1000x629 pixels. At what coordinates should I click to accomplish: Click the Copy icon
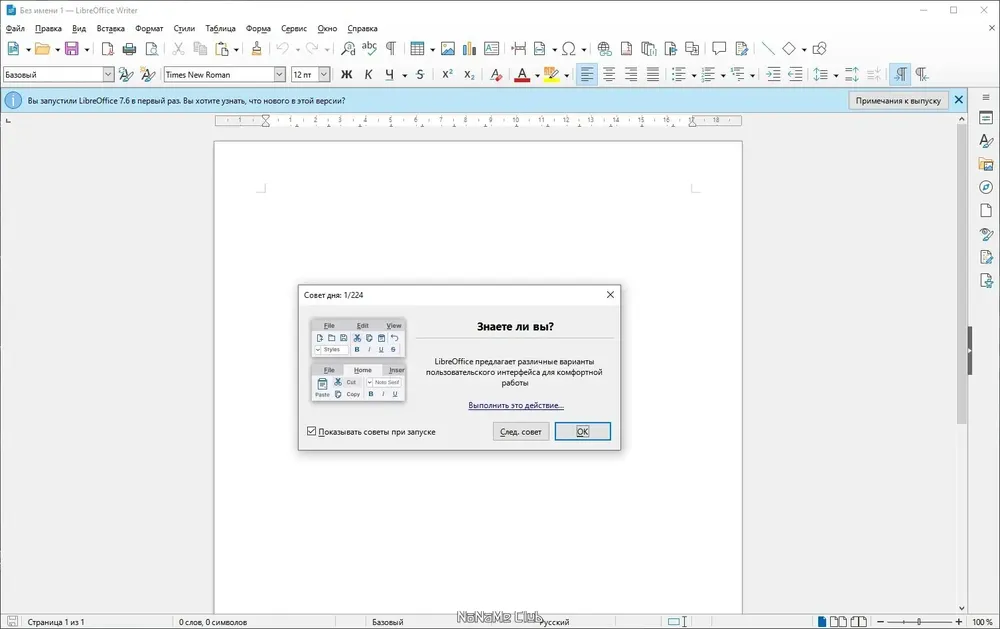200,48
